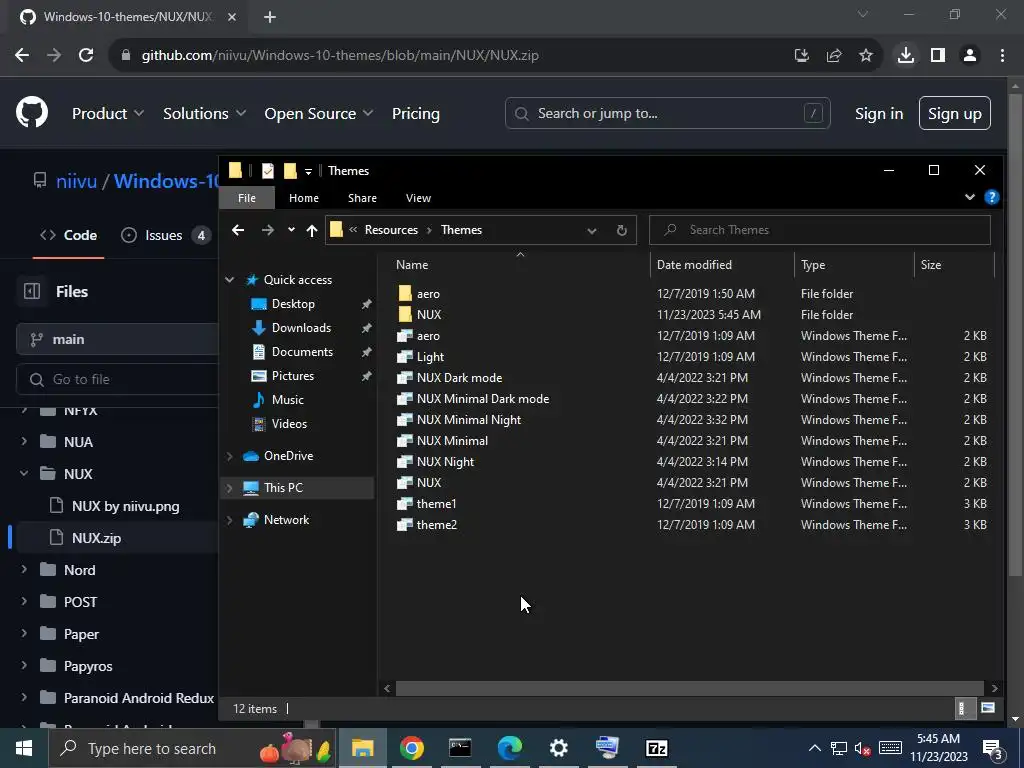
Task: Switch to the Issues tab on GitHub
Action: [165, 235]
